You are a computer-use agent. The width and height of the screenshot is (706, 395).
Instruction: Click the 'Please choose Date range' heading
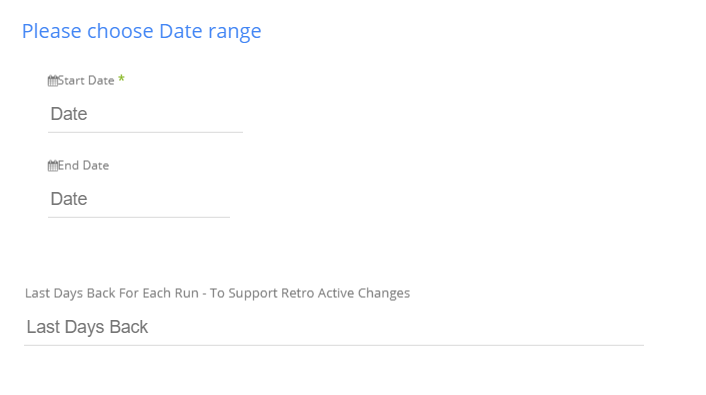(x=141, y=32)
